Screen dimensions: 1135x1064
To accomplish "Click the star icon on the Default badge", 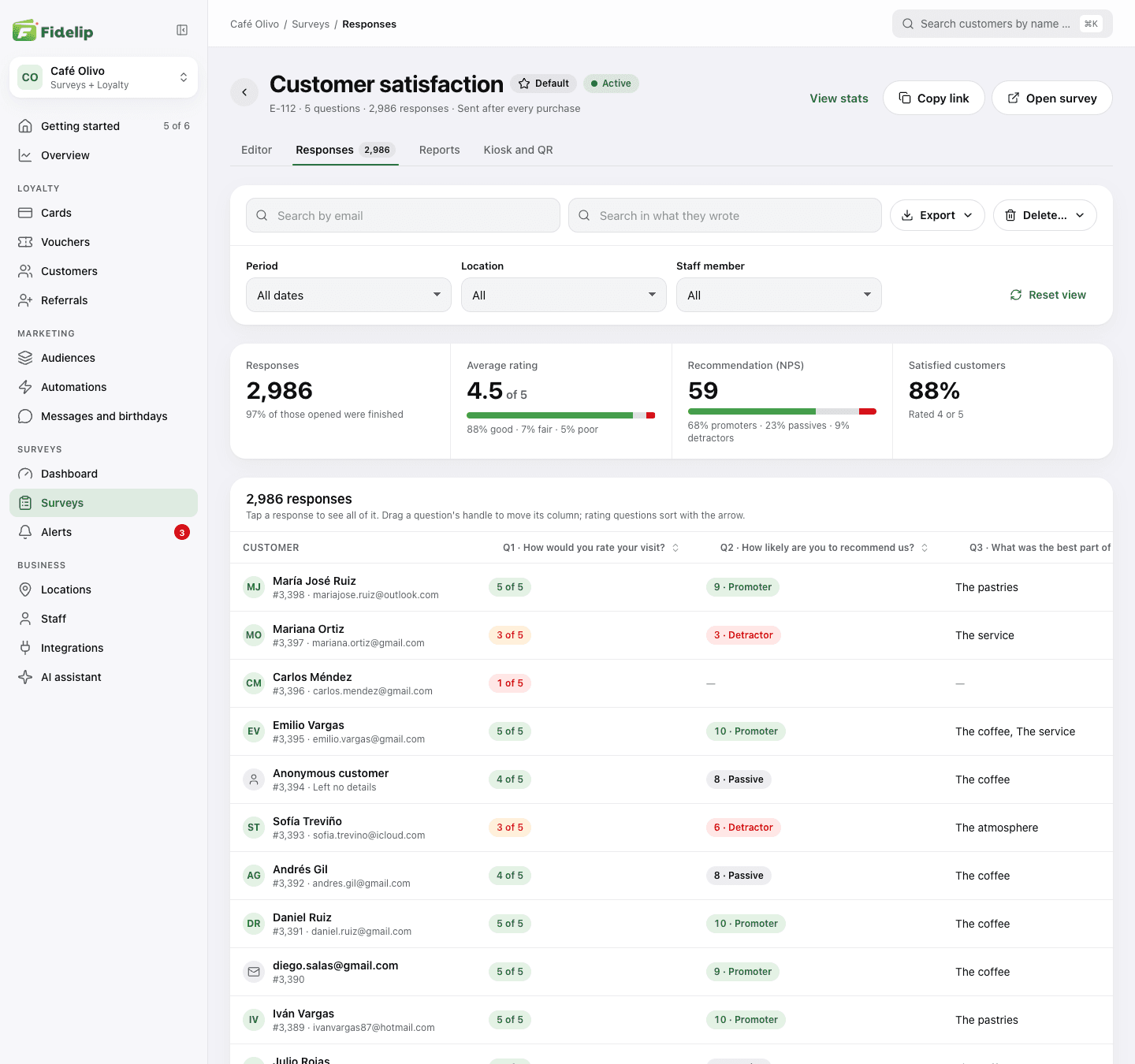I will click(x=524, y=84).
